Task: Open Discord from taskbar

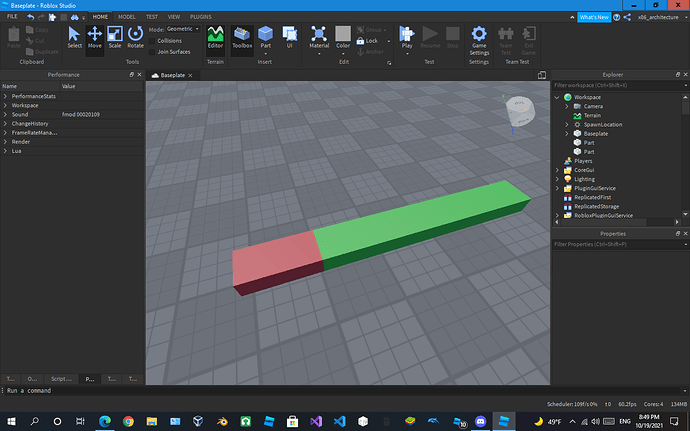Action: pos(481,421)
